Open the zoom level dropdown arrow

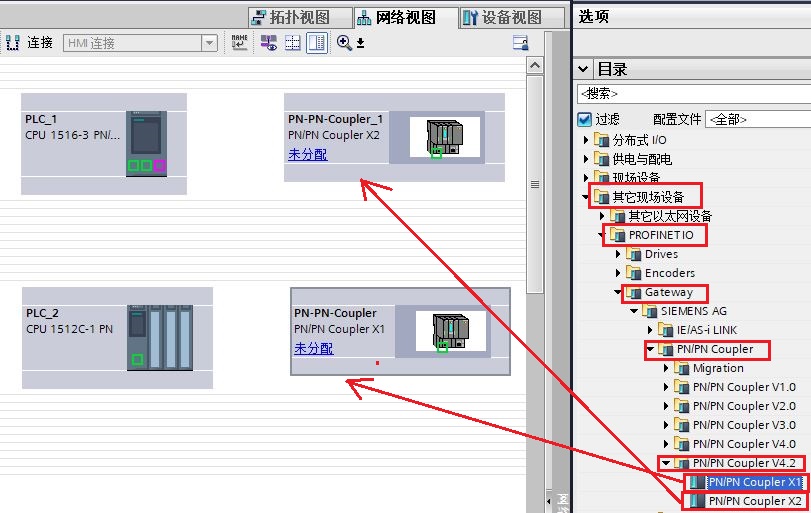coord(361,43)
